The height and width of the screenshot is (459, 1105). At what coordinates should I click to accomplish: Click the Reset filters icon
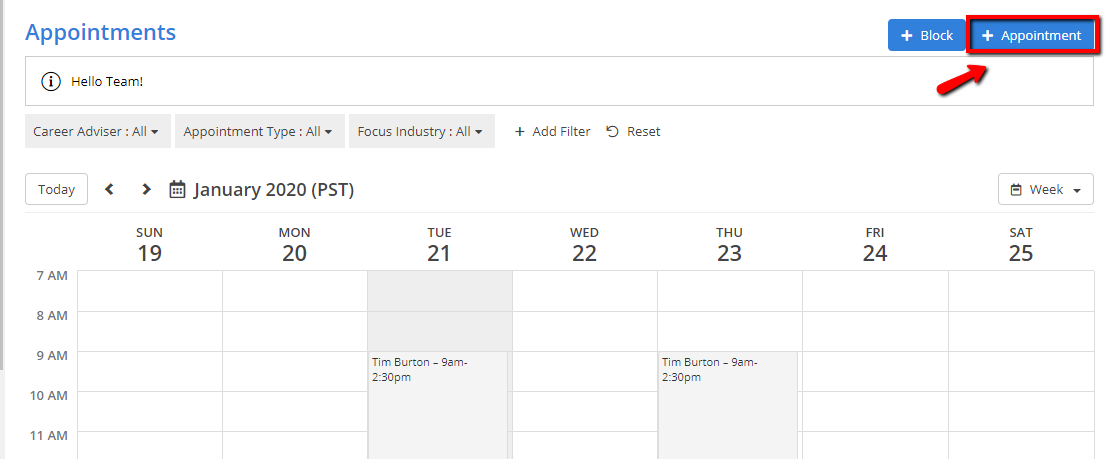[x=613, y=131]
